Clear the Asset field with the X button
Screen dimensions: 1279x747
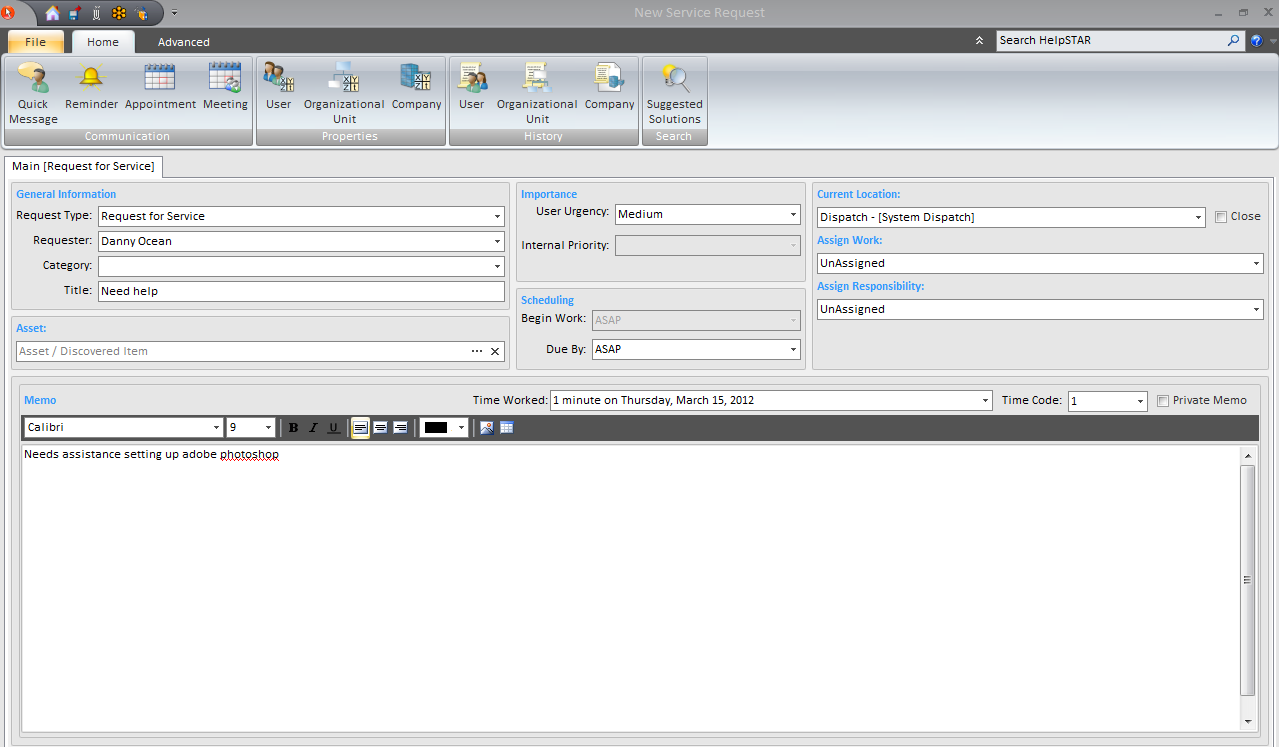tap(495, 352)
